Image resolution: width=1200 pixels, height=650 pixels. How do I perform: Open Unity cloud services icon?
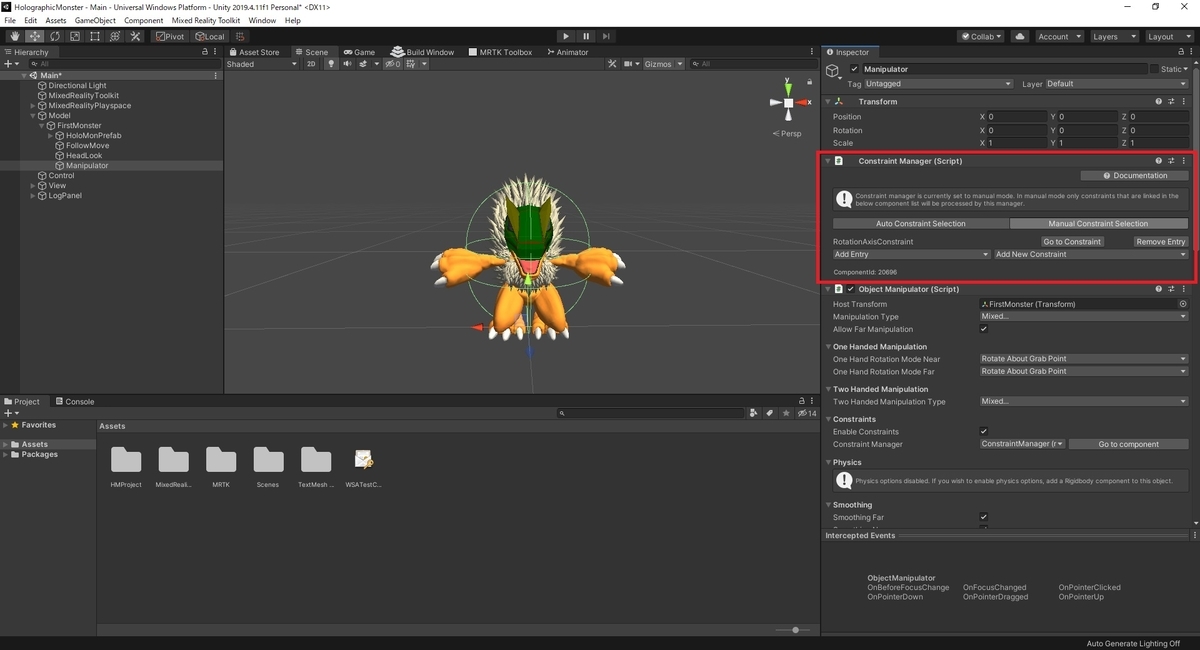[x=1020, y=36]
